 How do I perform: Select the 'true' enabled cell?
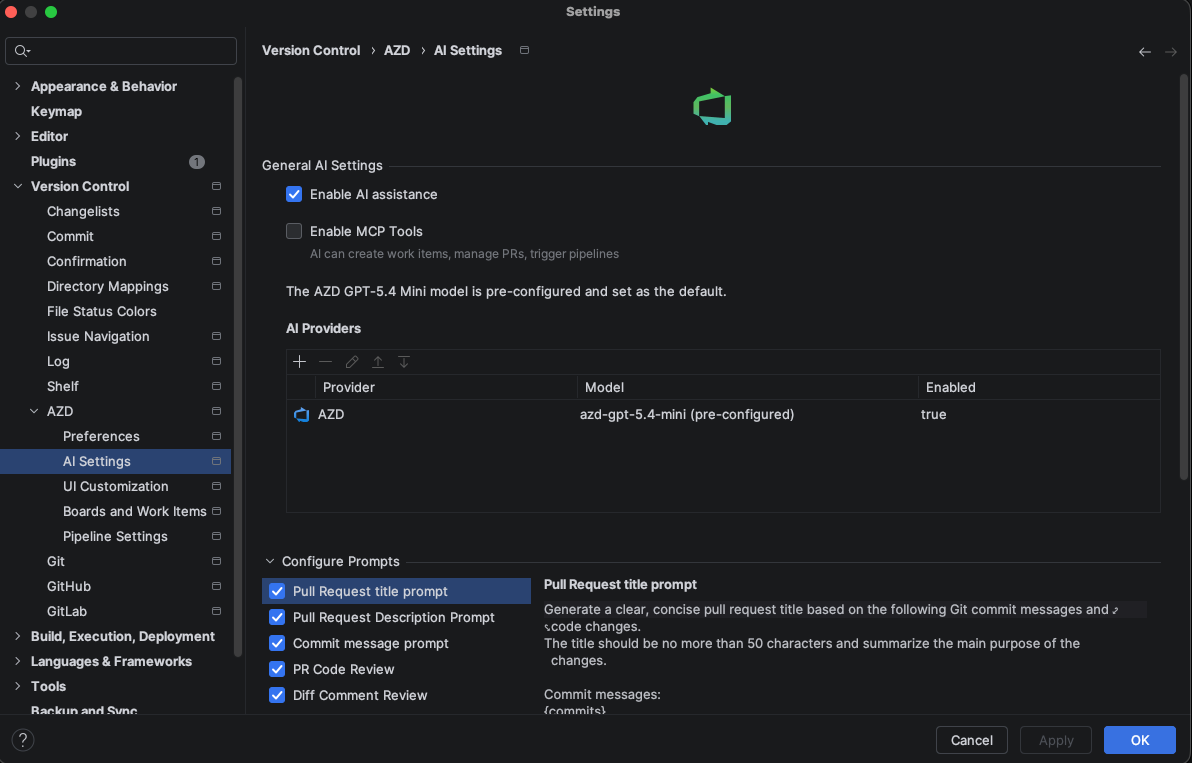click(x=934, y=415)
